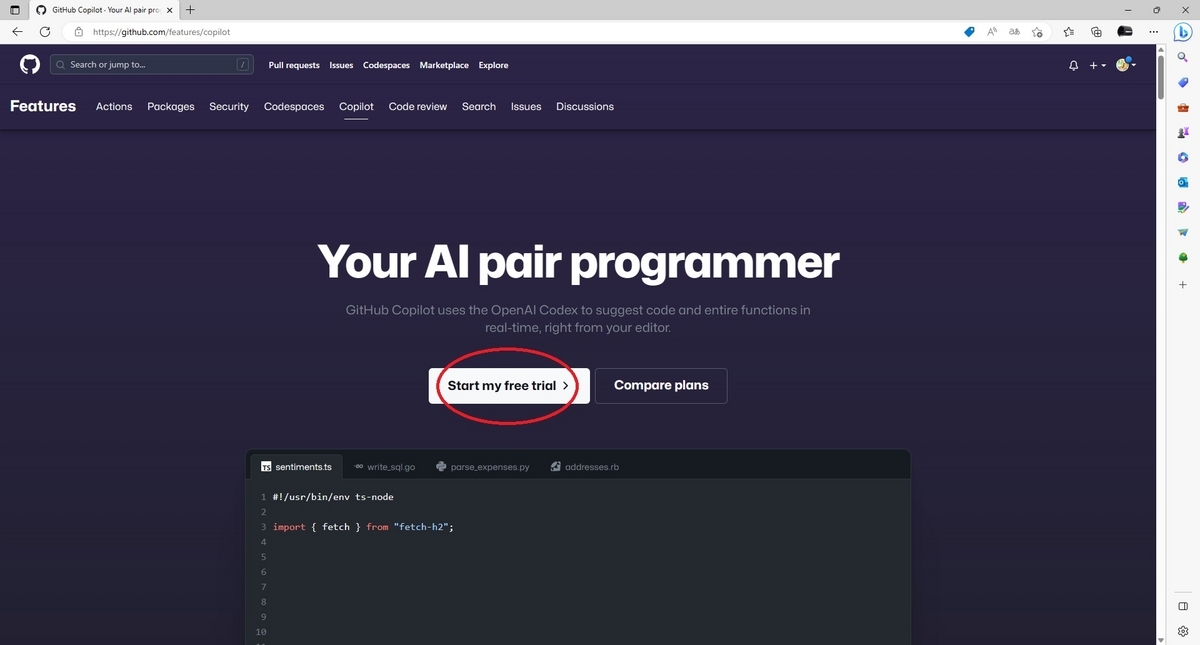Reload the current page

point(45,32)
